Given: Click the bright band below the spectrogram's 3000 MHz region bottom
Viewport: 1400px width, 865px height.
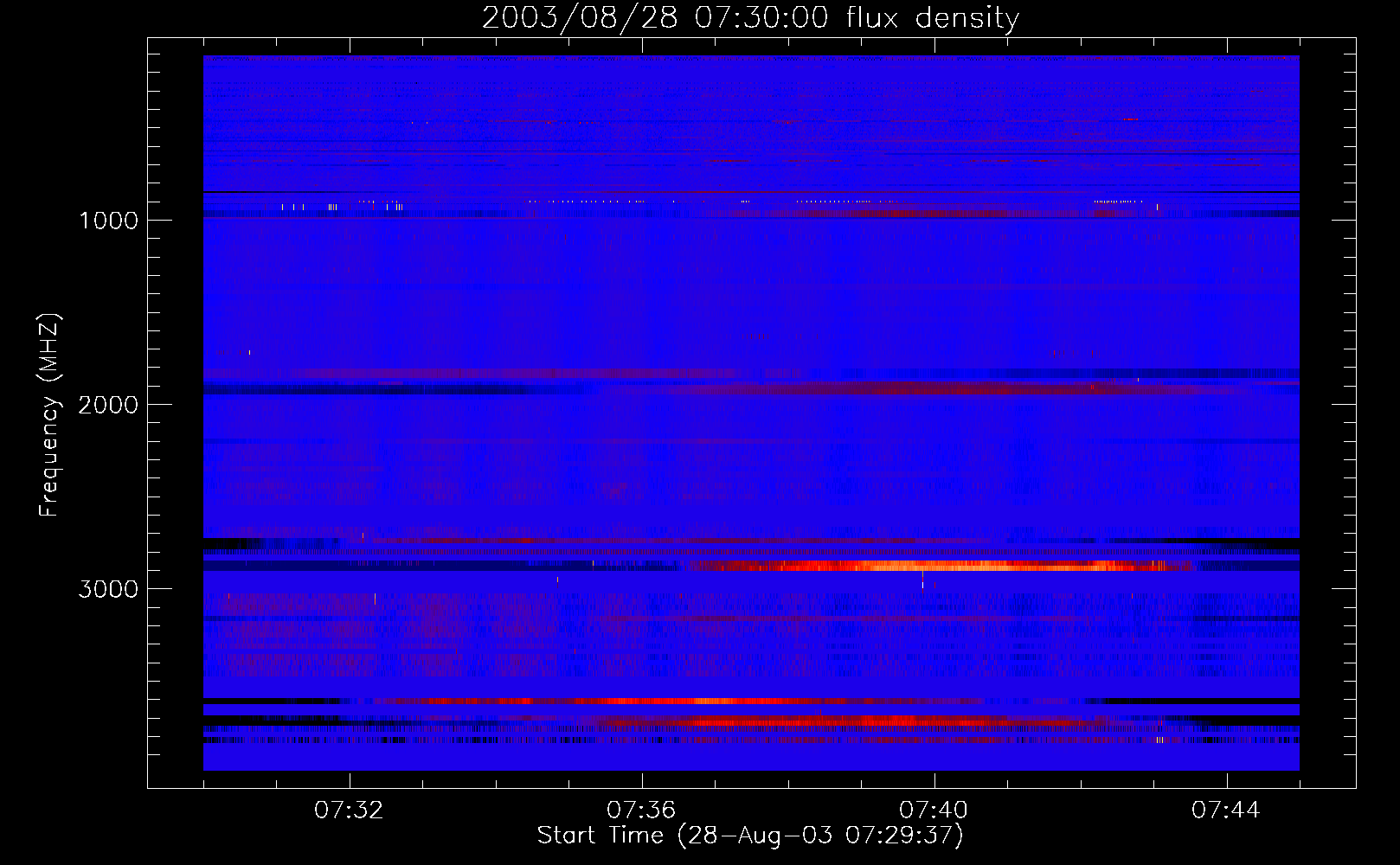Looking at the screenshot, I should [x=692, y=701].
